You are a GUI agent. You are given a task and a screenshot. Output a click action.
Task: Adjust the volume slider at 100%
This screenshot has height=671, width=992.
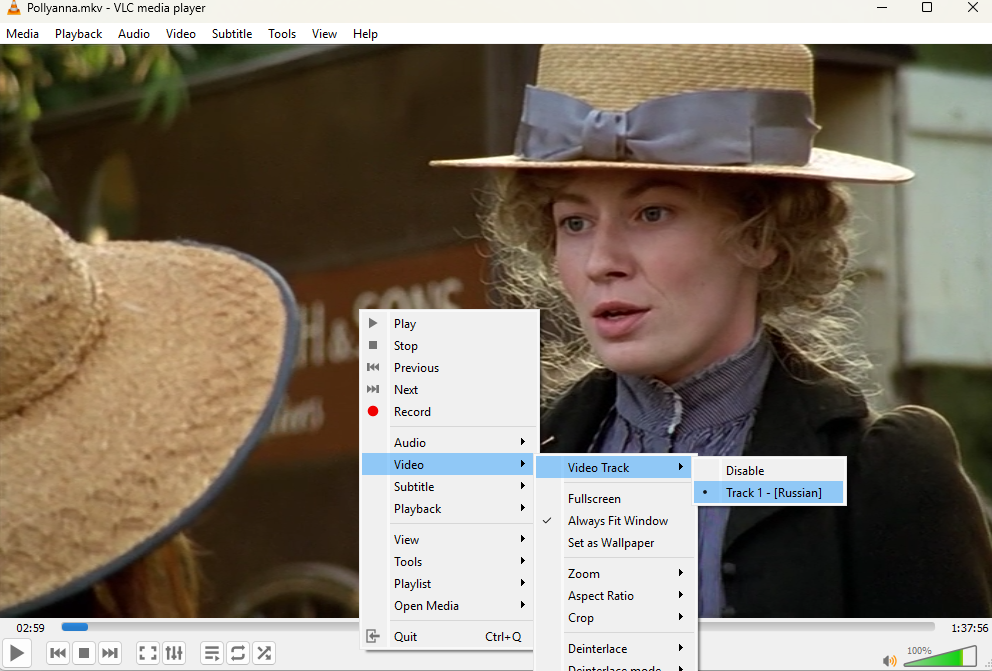(x=940, y=656)
